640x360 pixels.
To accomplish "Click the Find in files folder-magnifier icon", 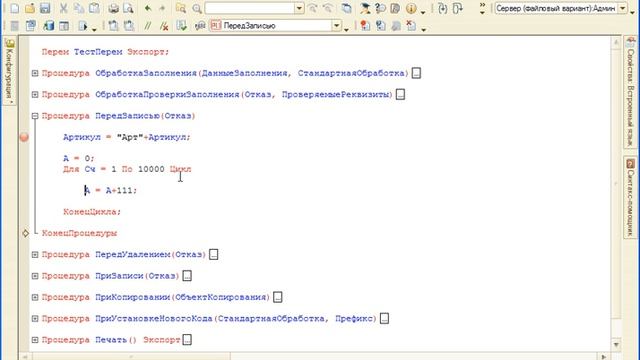I will tap(181, 8).
